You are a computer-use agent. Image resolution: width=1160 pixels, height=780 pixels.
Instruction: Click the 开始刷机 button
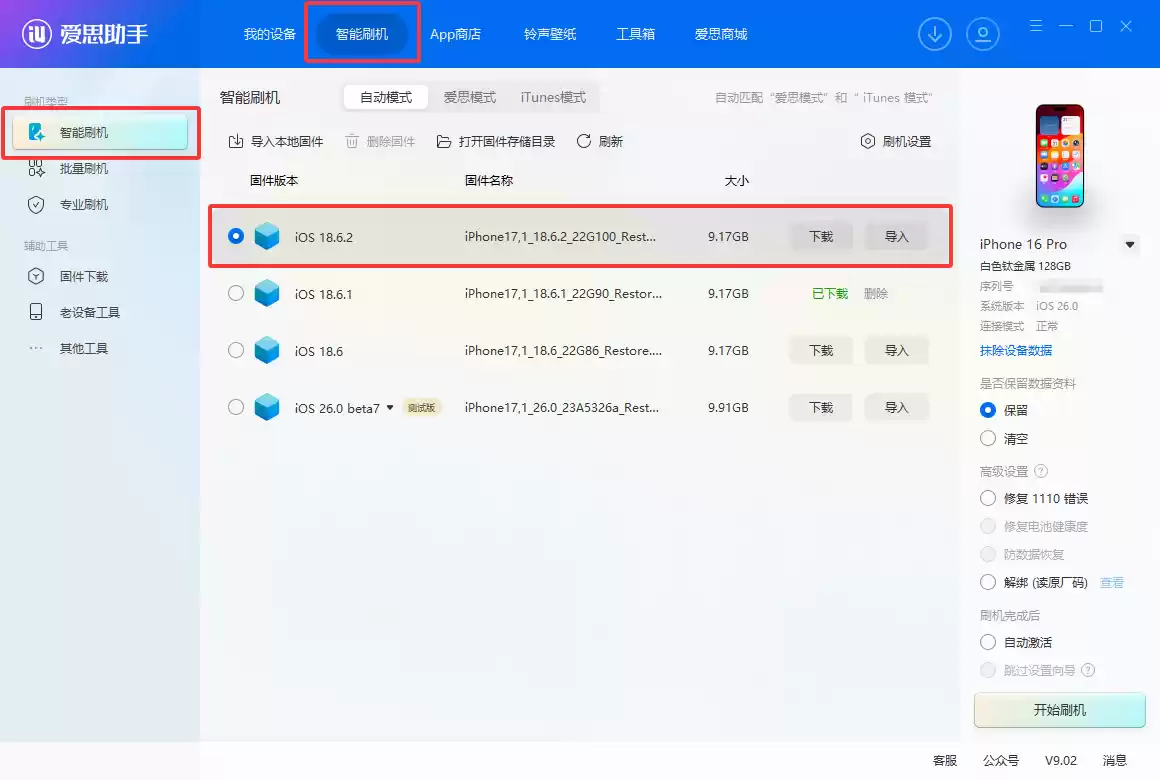click(x=1059, y=710)
